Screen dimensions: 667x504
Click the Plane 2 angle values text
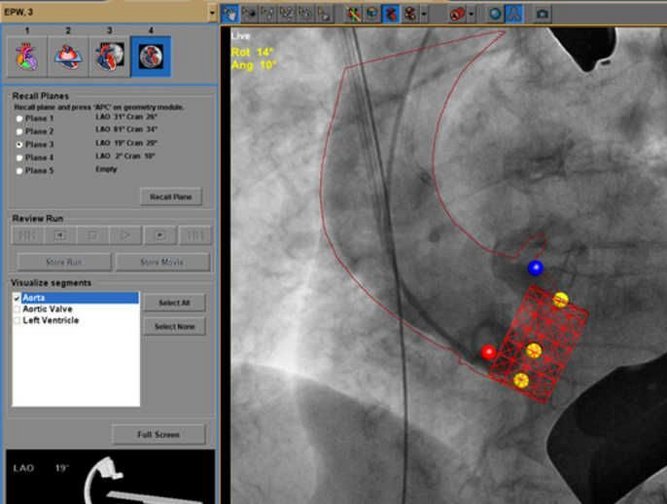click(x=126, y=129)
